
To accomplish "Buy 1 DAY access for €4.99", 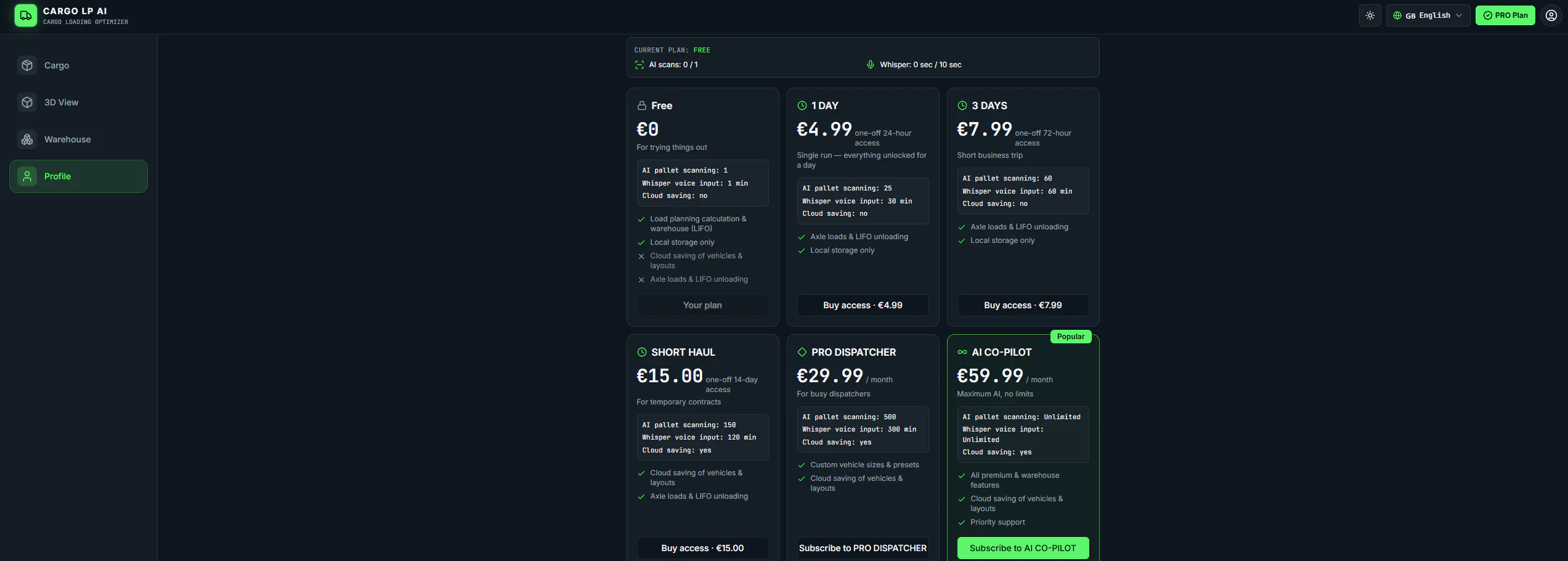I will coord(863,305).
